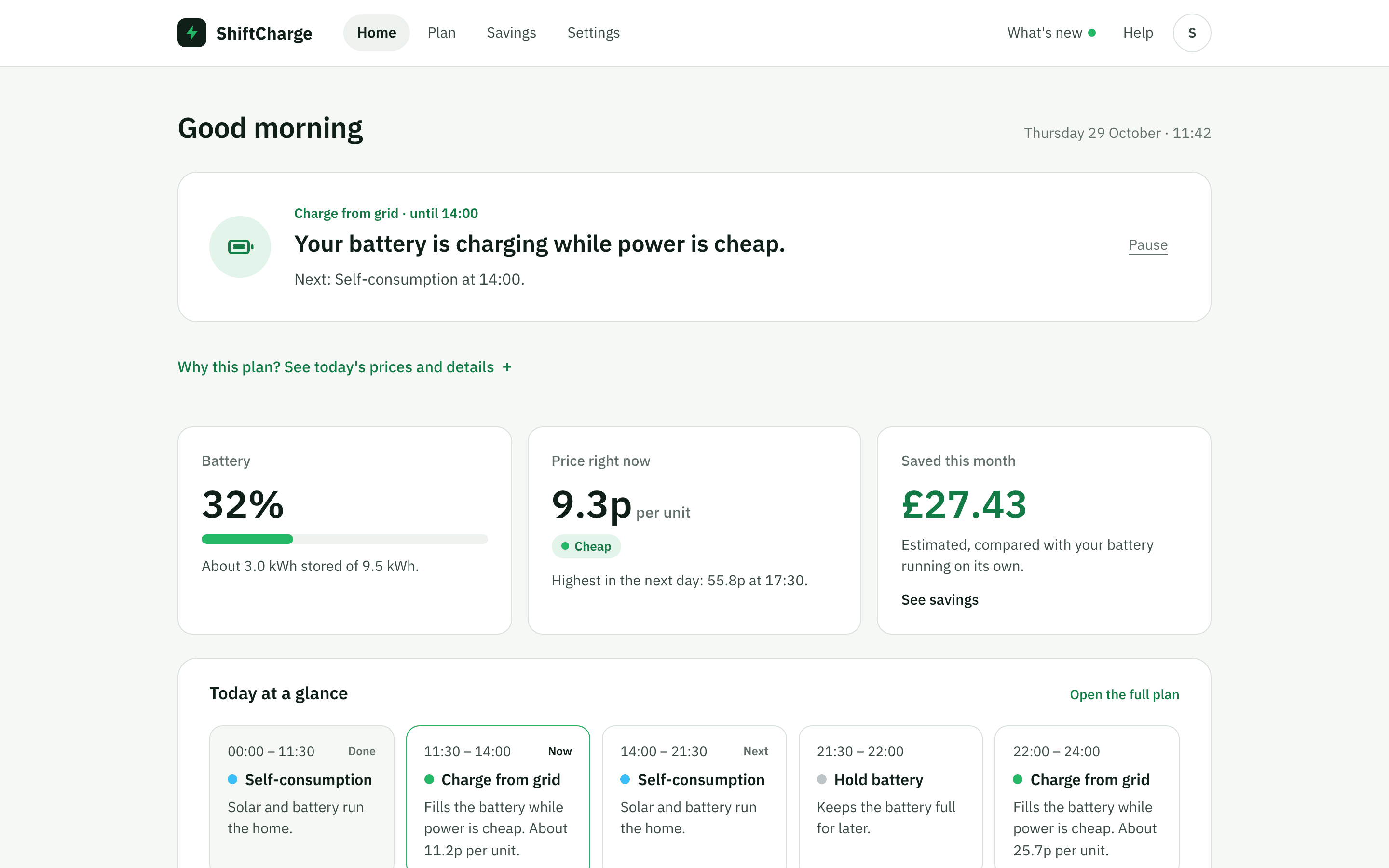Click the ShiftCharge lightning bolt logo
Image resolution: width=1389 pixels, height=868 pixels.
click(x=191, y=33)
